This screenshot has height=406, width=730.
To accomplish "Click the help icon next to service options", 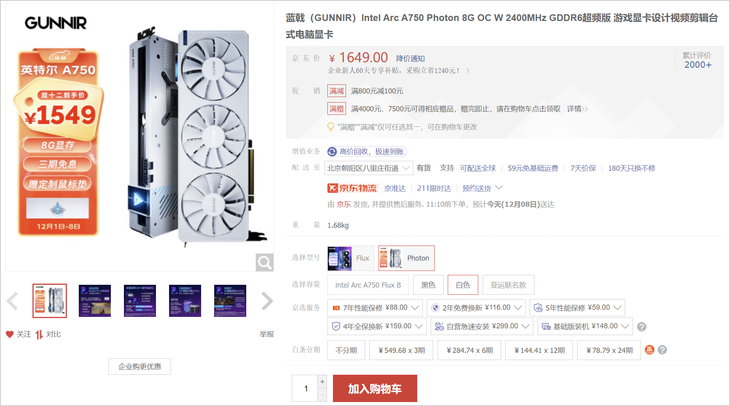I will tap(642, 327).
